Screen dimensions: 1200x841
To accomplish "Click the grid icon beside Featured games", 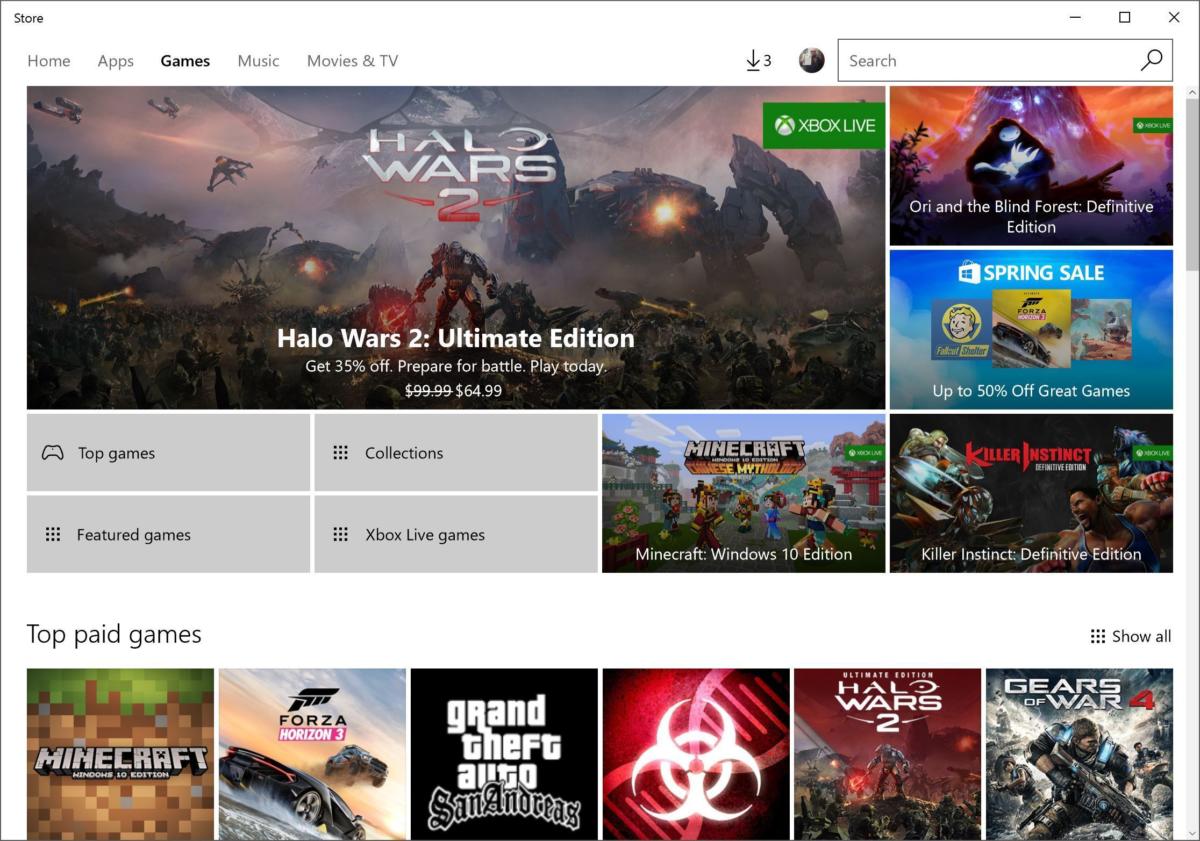I will point(53,534).
